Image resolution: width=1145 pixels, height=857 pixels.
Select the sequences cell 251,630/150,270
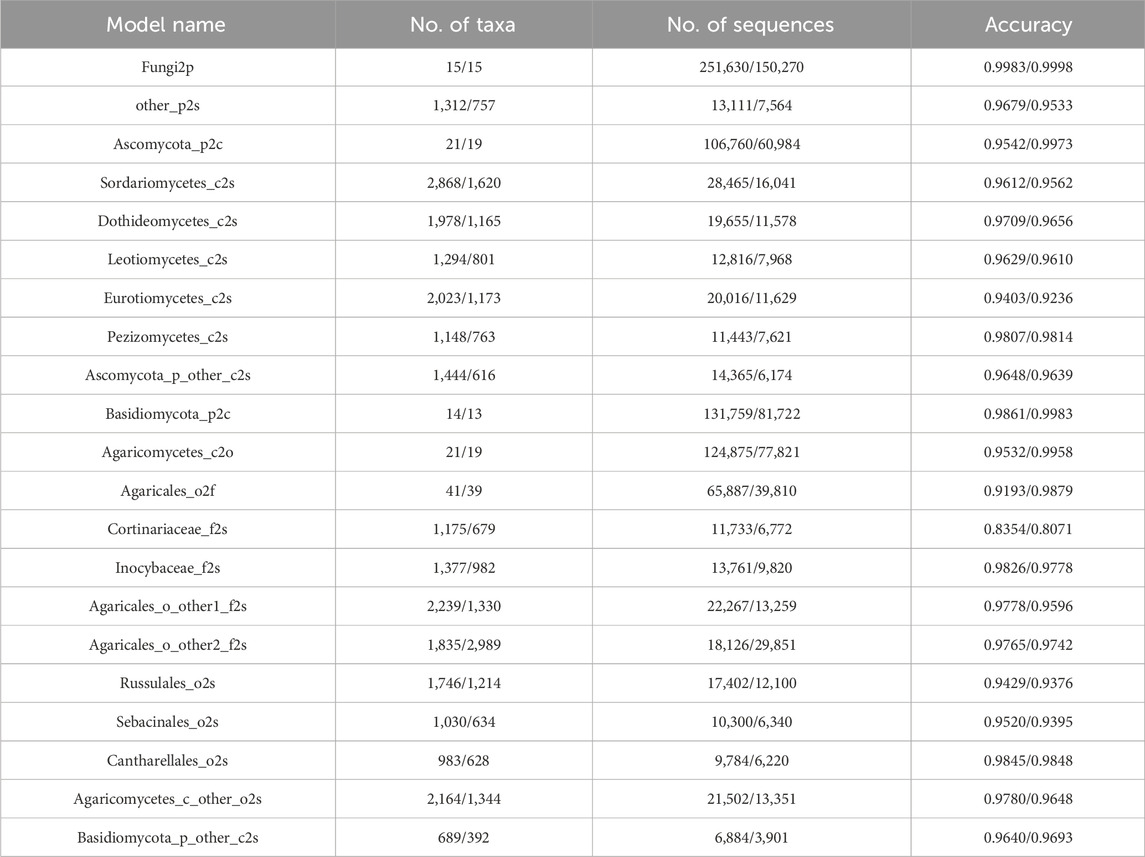[x=751, y=67]
